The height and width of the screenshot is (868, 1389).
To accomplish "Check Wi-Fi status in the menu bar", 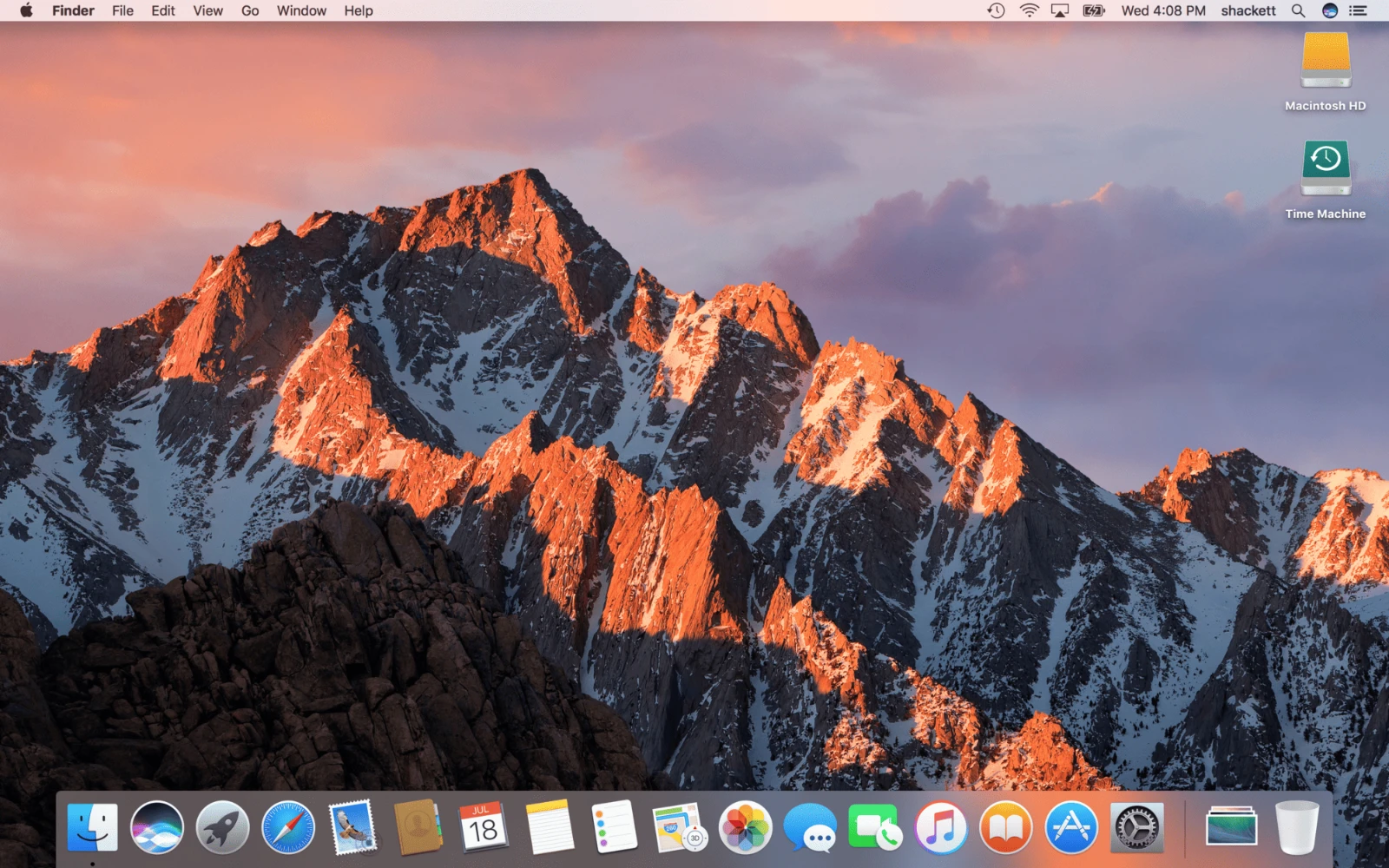I will pyautogui.click(x=1028, y=10).
